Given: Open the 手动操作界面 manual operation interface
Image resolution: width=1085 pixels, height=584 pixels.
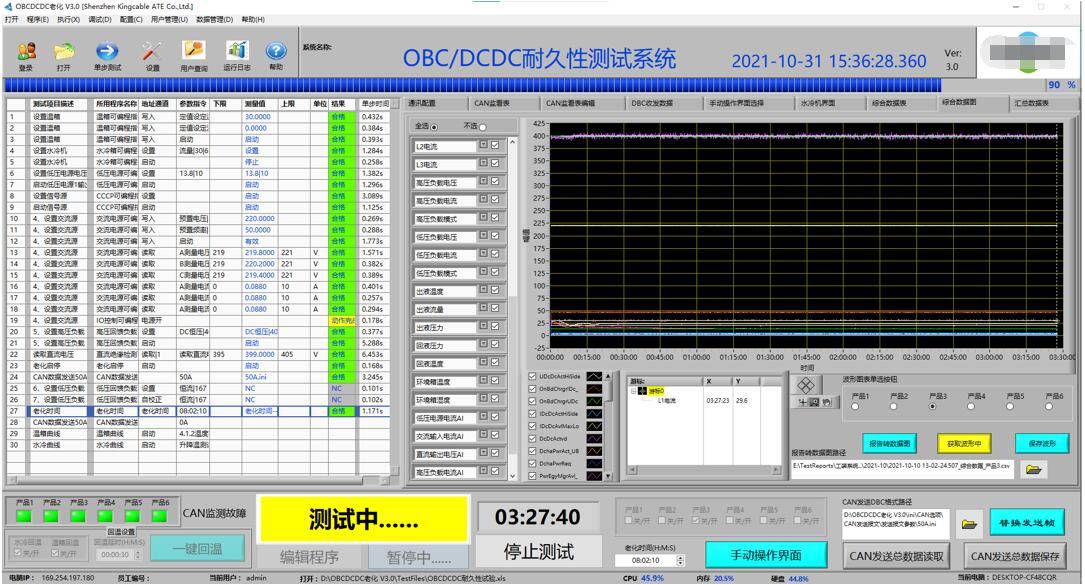Looking at the screenshot, I should (x=765, y=556).
